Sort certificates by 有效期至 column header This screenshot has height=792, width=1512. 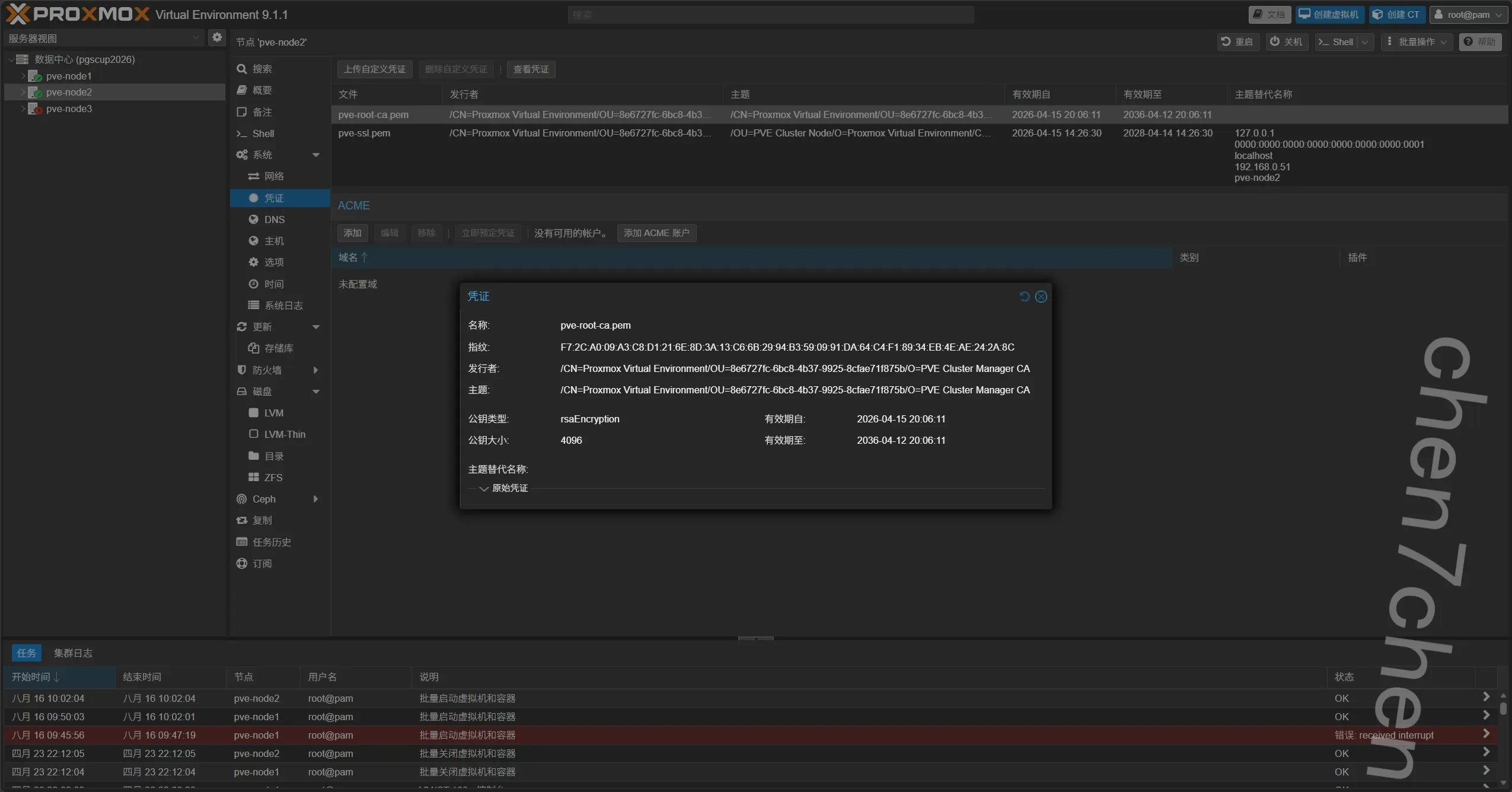click(x=1170, y=94)
